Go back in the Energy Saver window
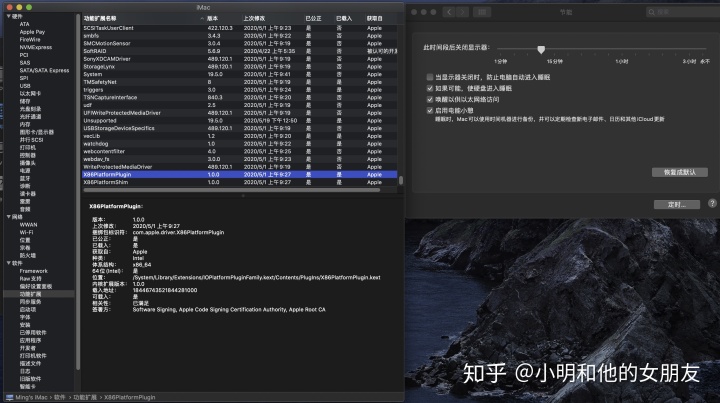Image resolution: width=720 pixels, height=403 pixels. (449, 12)
